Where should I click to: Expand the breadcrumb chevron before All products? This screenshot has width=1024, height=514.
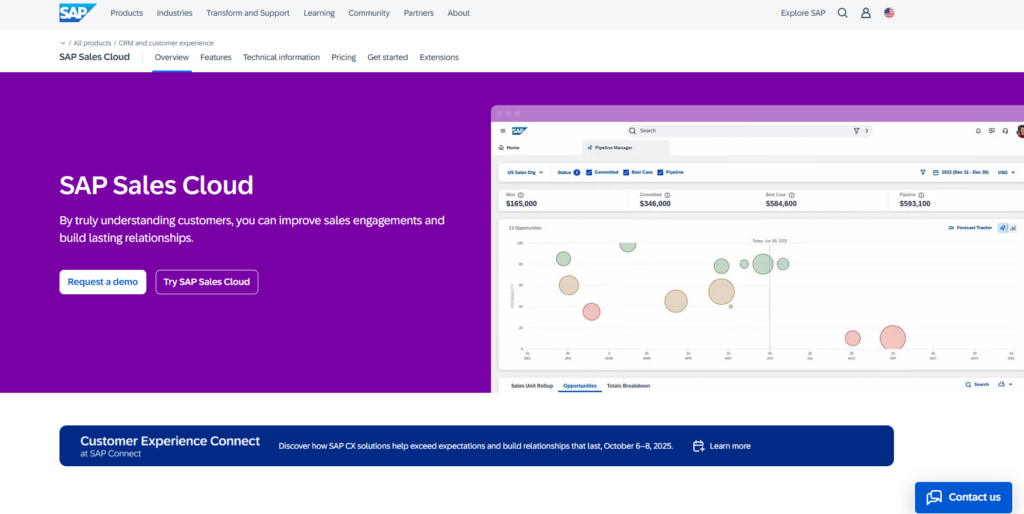[63, 43]
